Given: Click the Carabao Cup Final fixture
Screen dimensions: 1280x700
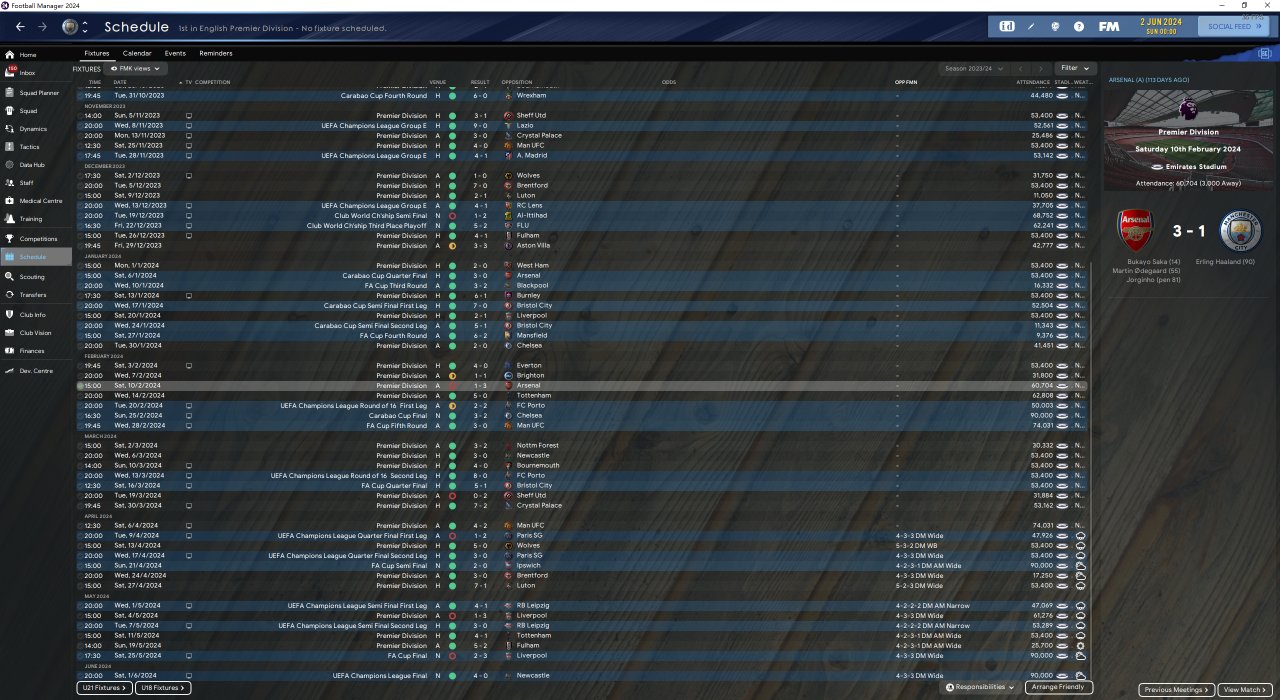Looking at the screenshot, I should pyautogui.click(x=583, y=416).
